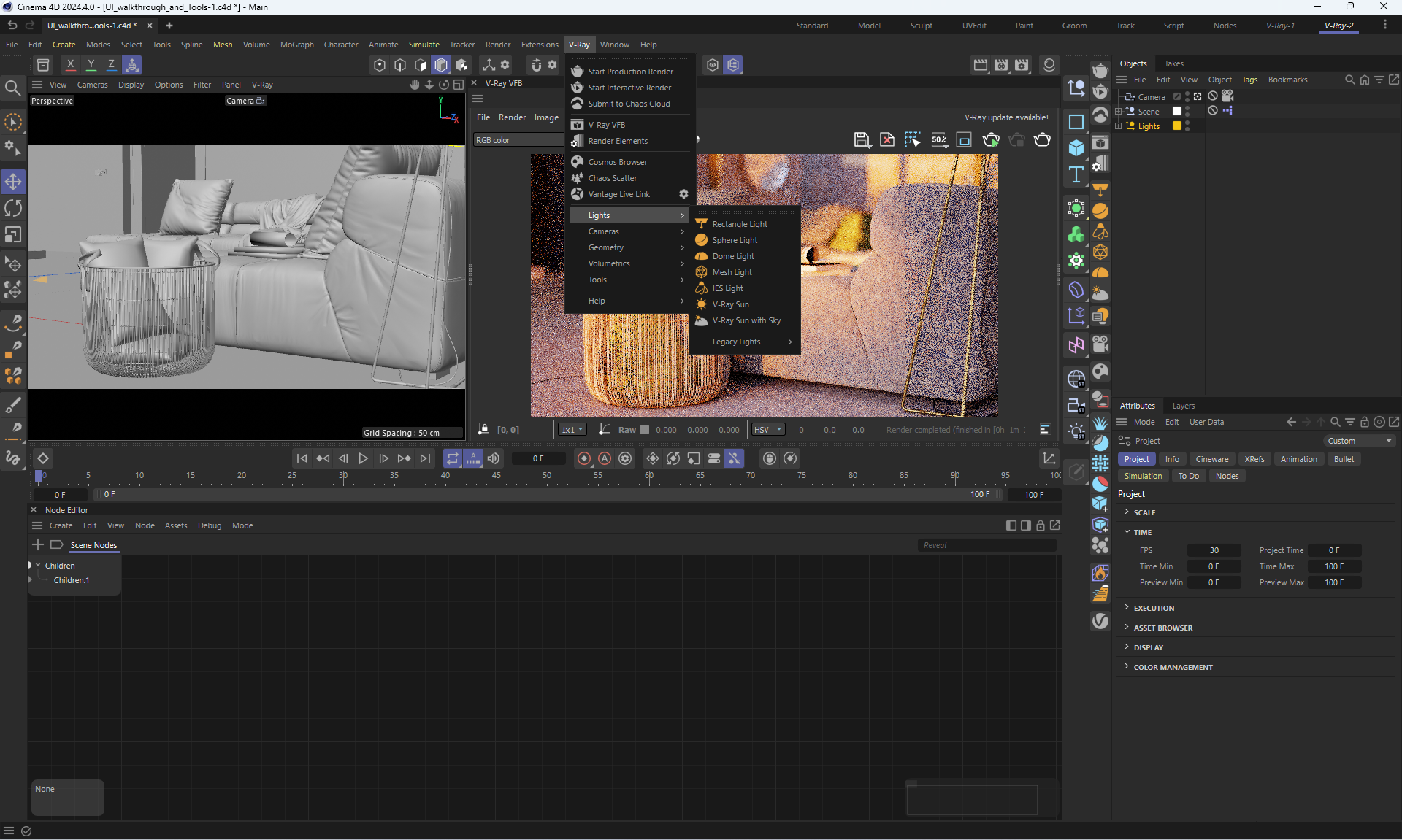Go to end of animation button
The image size is (1402, 840).
425,458
